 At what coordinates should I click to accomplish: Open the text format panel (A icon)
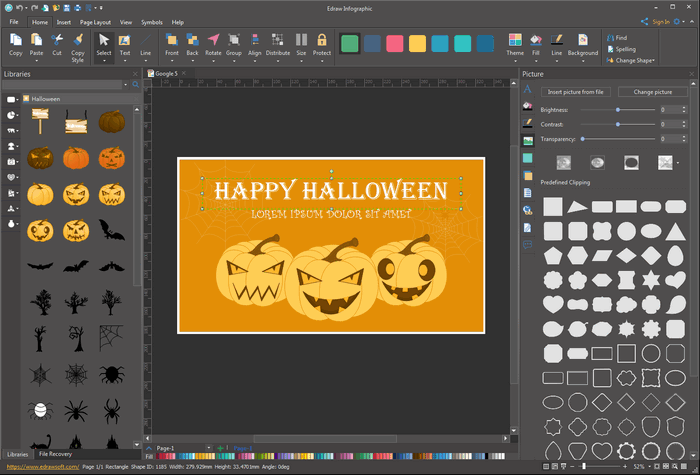528,89
